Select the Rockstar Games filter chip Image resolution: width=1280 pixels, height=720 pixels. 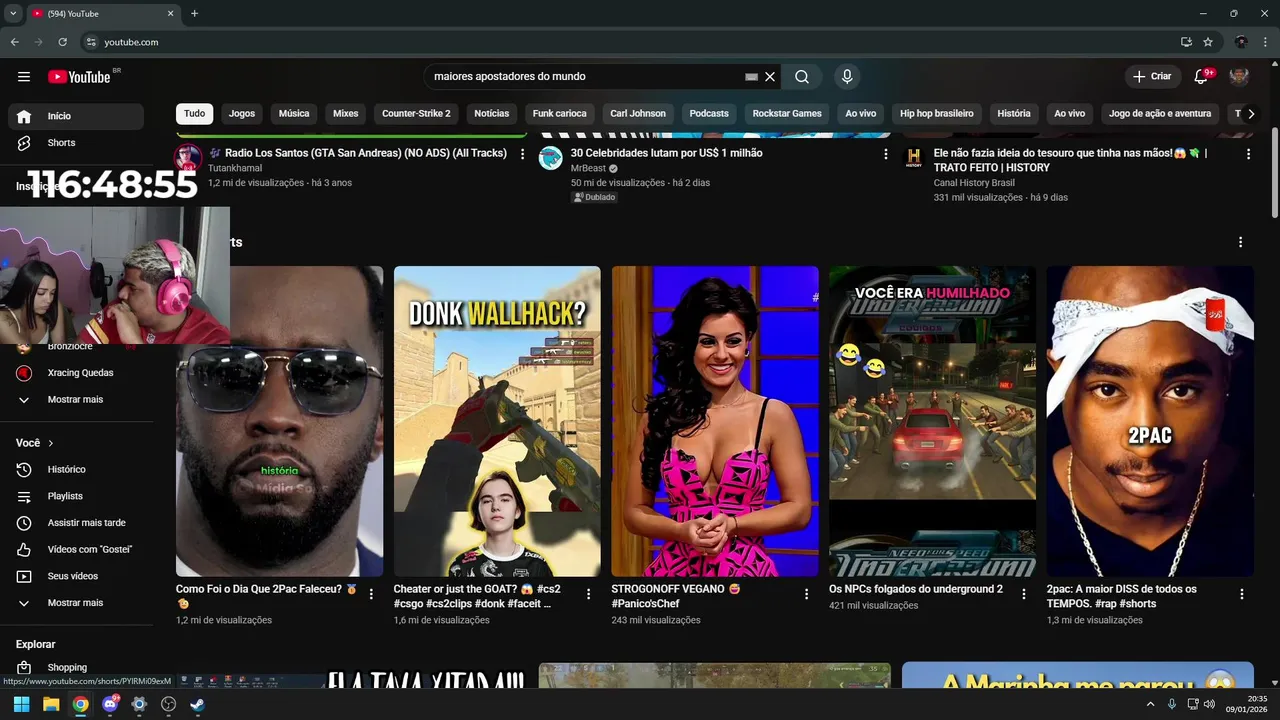(x=787, y=113)
